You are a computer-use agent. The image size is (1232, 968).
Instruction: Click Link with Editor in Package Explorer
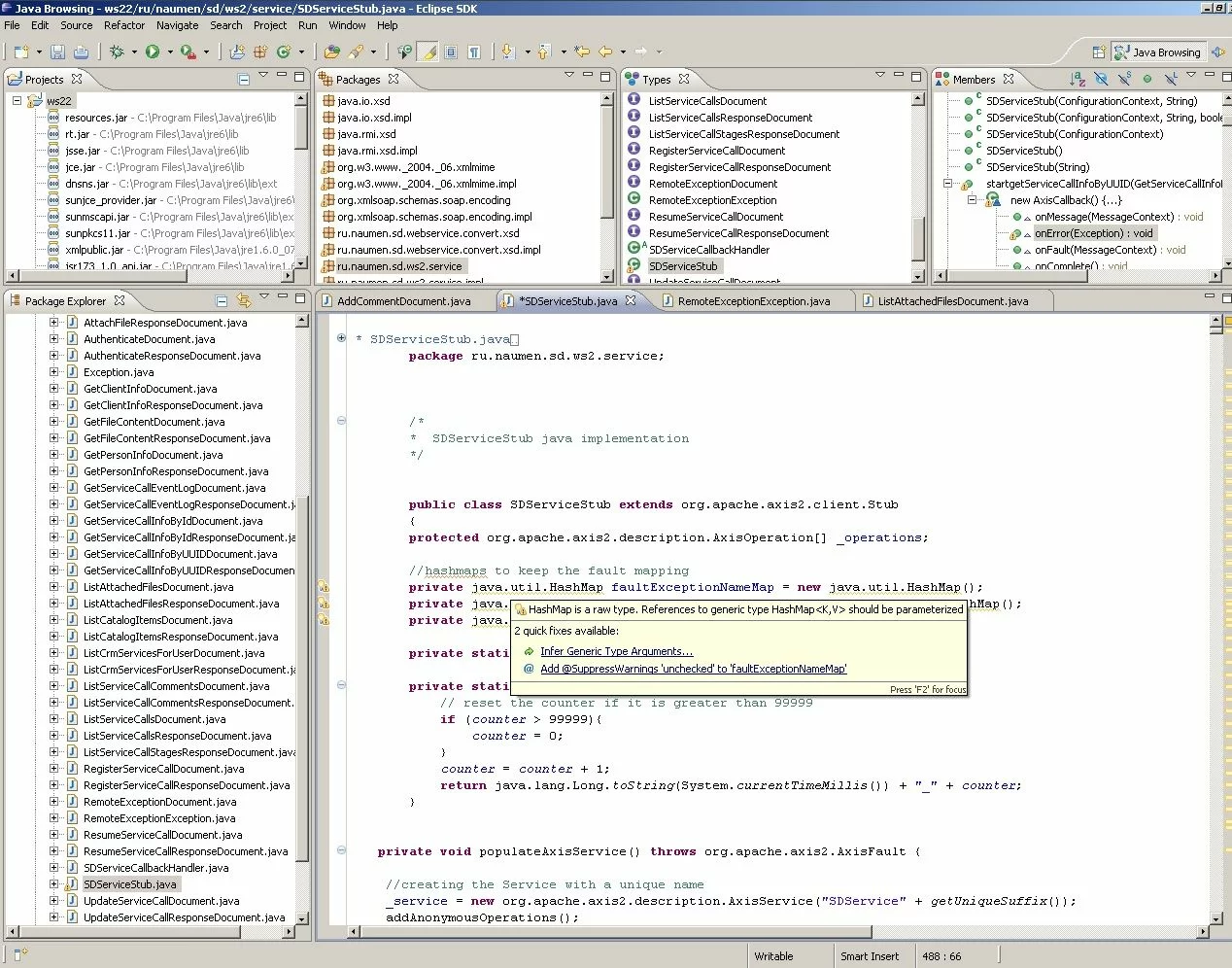point(243,301)
